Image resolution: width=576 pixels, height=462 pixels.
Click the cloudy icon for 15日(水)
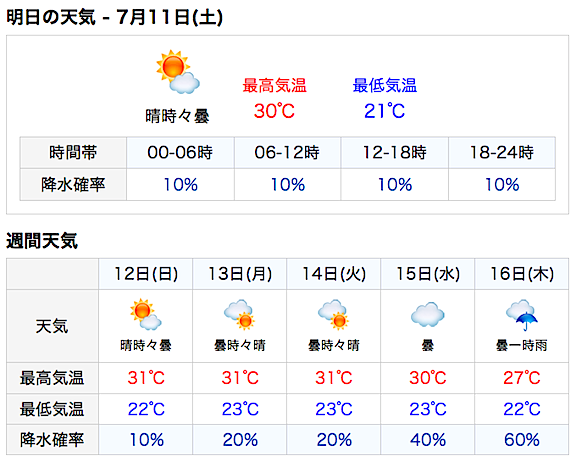[428, 315]
